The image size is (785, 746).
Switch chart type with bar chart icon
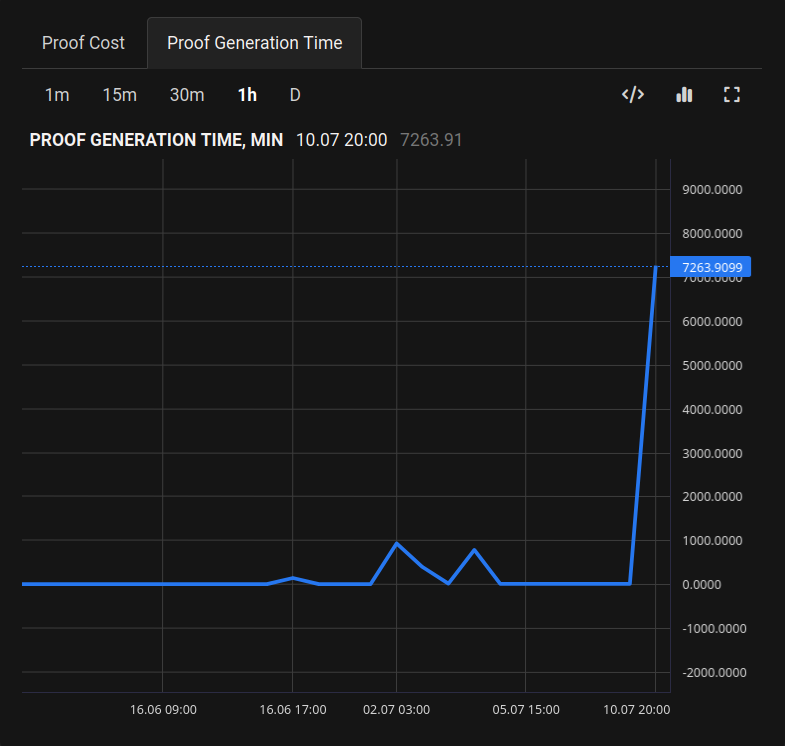pyautogui.click(x=684, y=95)
